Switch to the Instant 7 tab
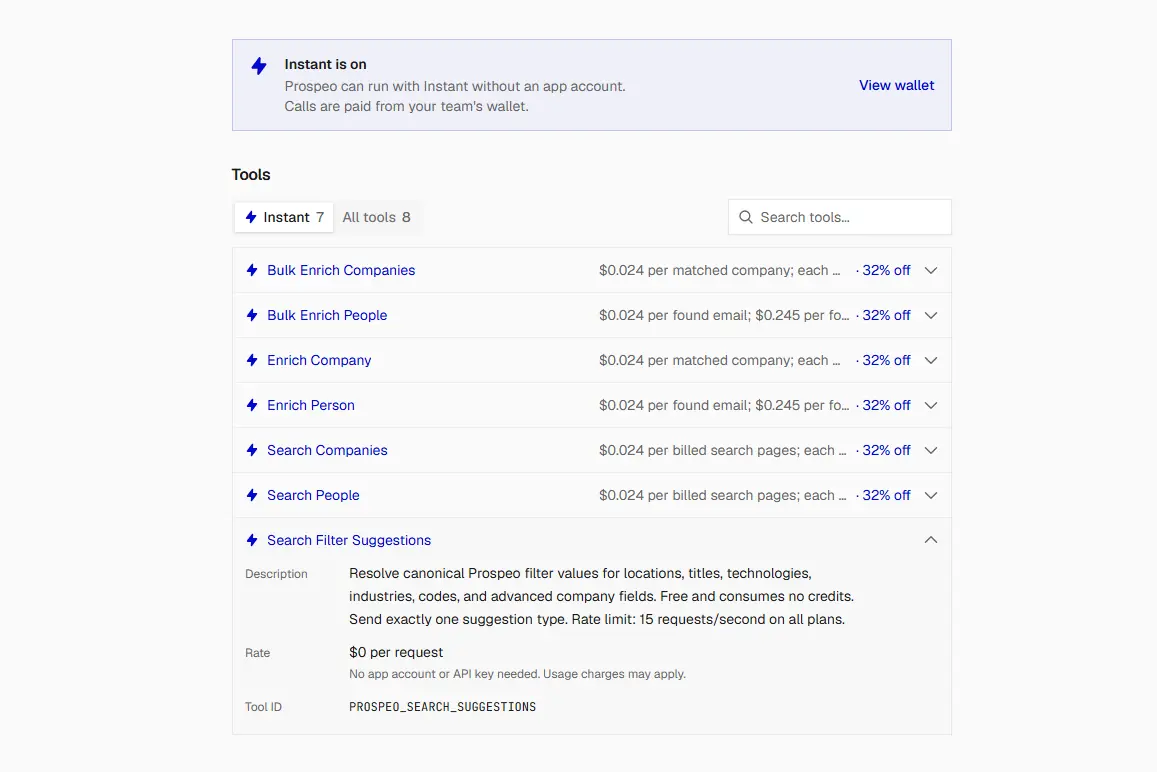 tap(284, 217)
